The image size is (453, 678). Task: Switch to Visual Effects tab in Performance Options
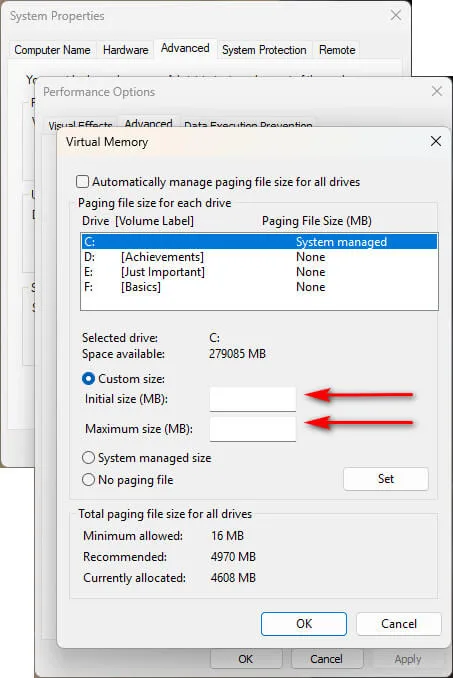80,125
